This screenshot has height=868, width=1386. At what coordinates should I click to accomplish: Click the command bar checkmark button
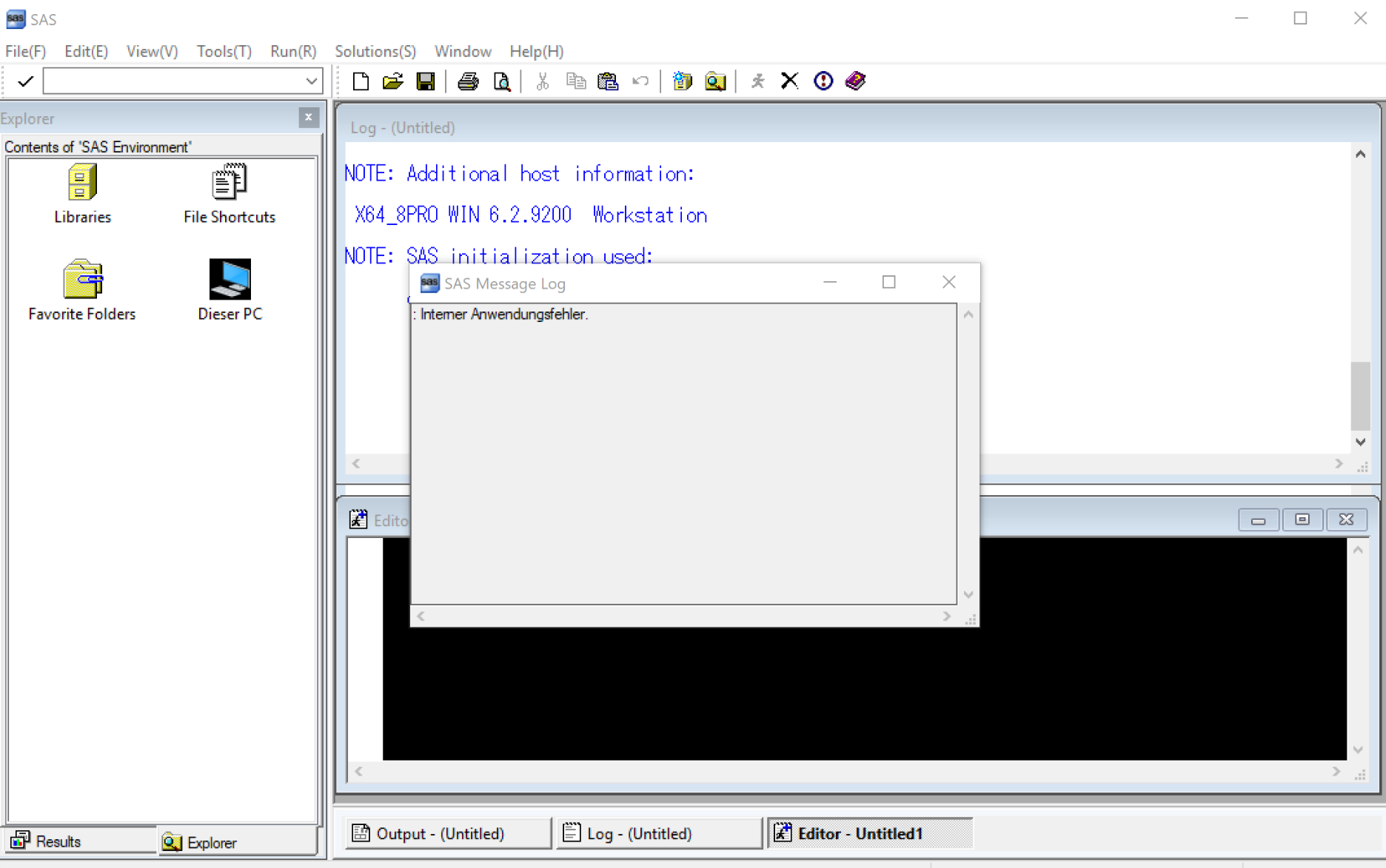tap(25, 81)
